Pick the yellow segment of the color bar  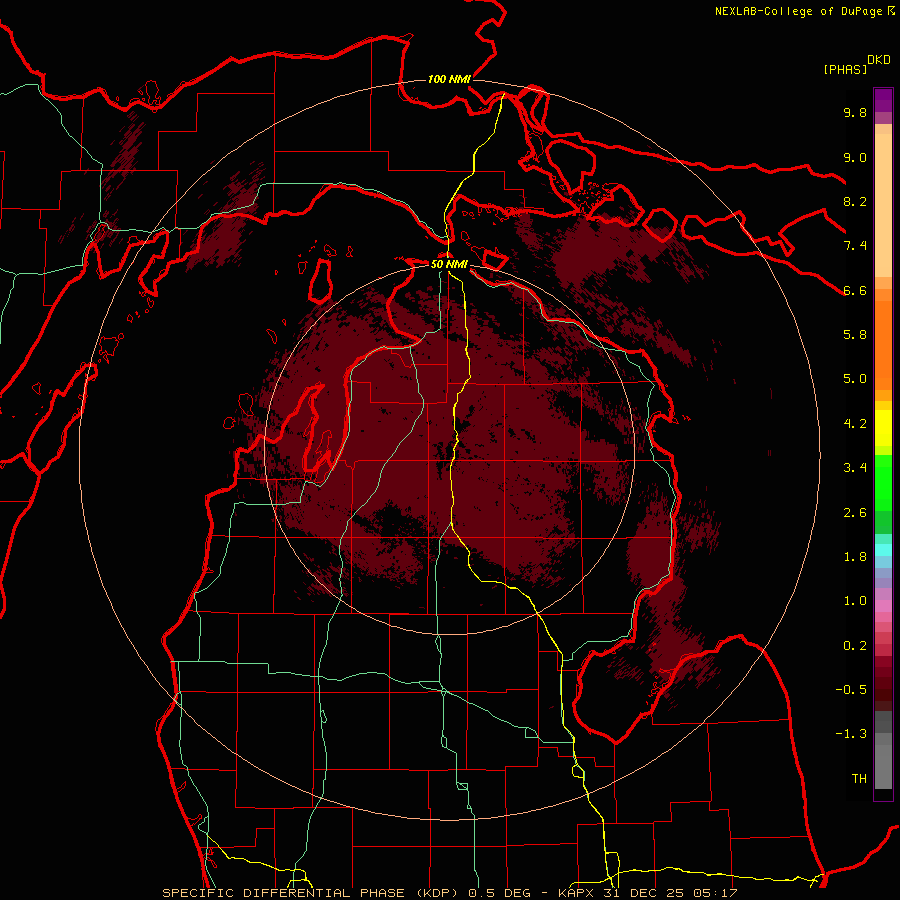[x=883, y=428]
